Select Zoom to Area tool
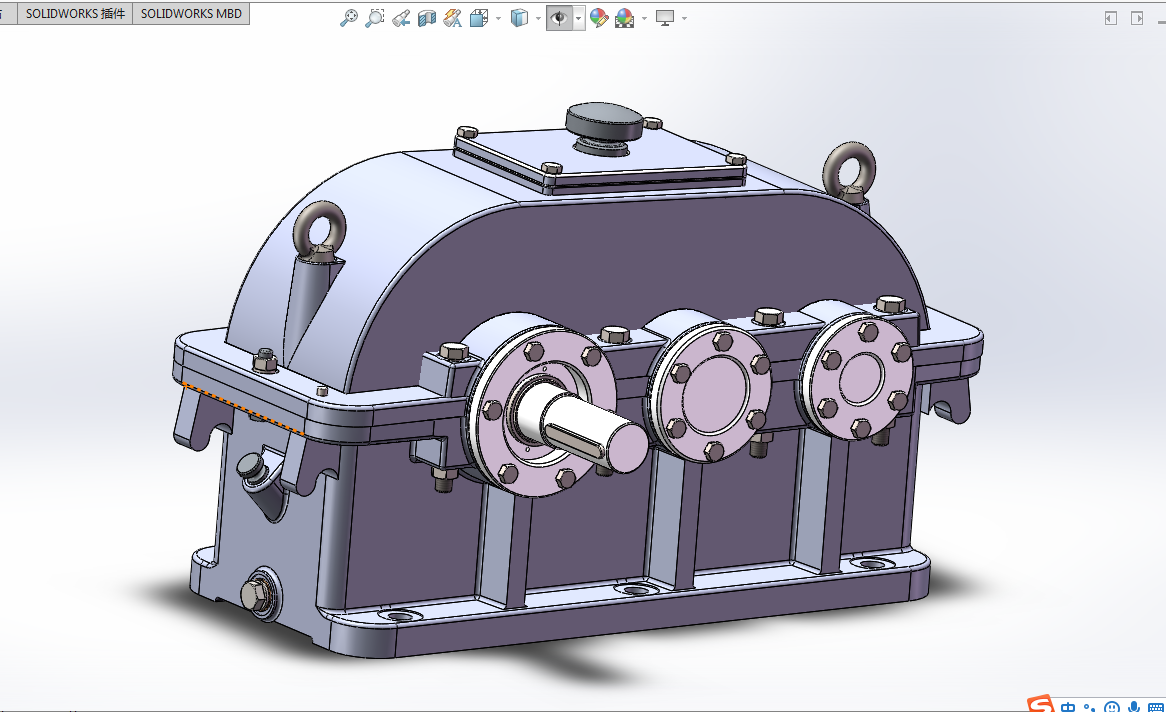1166x712 pixels. pyautogui.click(x=374, y=18)
